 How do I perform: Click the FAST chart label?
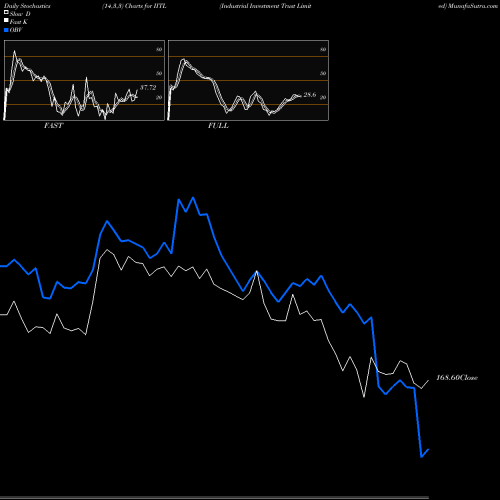[53, 126]
